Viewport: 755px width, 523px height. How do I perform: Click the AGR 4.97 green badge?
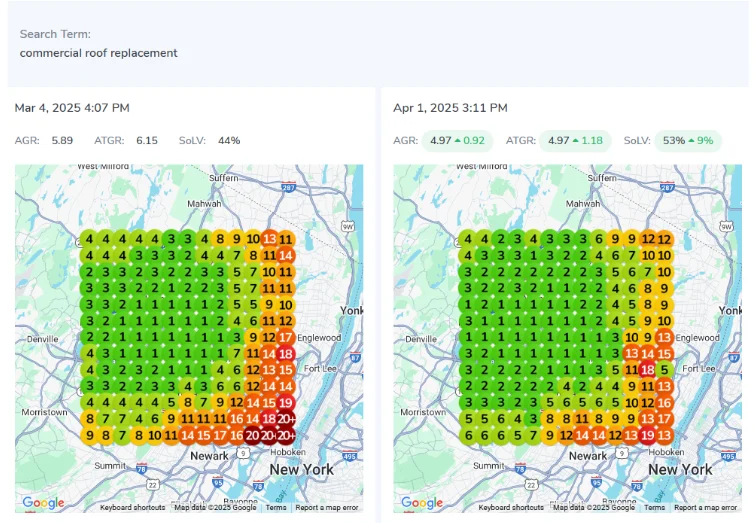(x=457, y=141)
